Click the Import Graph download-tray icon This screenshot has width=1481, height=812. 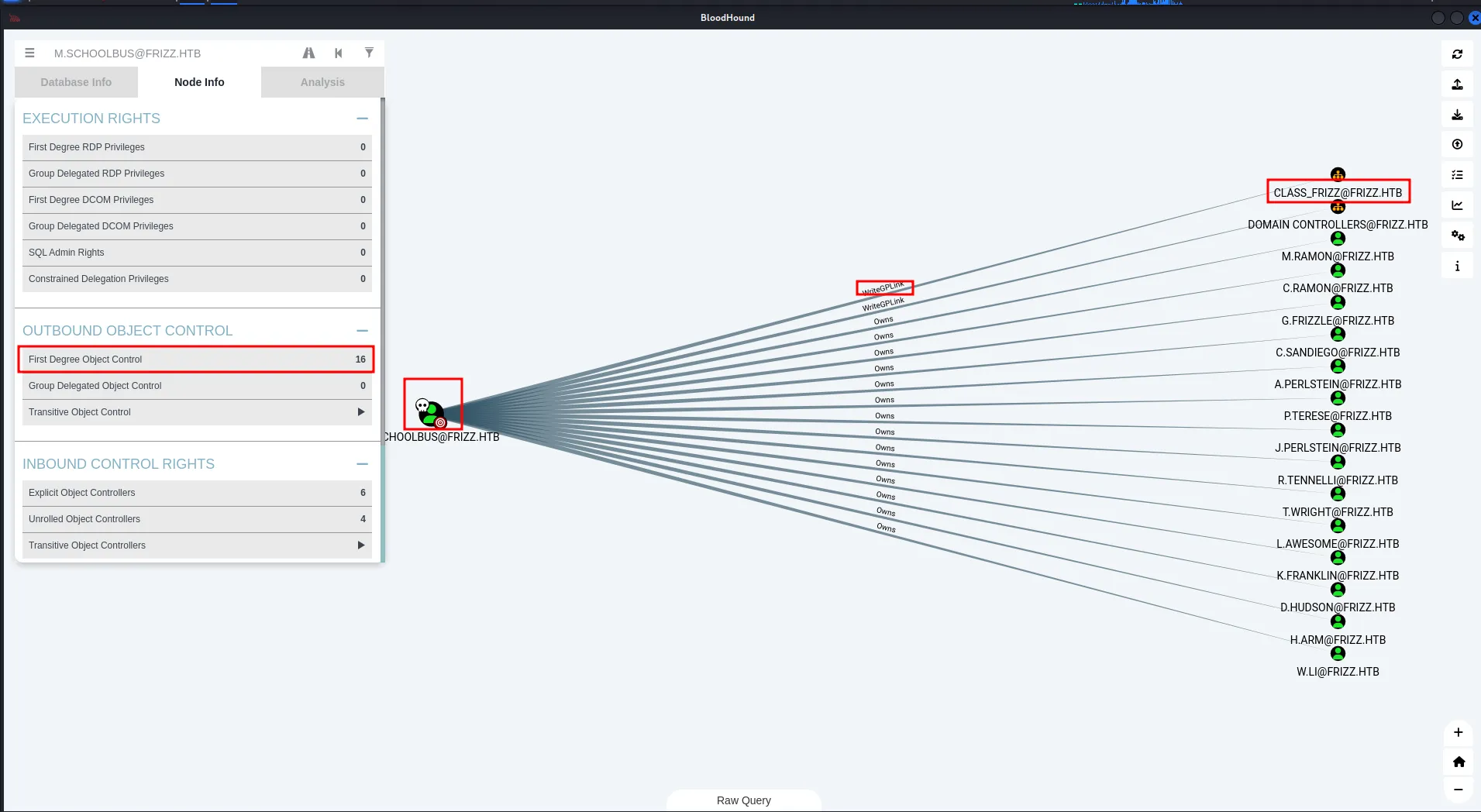(1457, 115)
